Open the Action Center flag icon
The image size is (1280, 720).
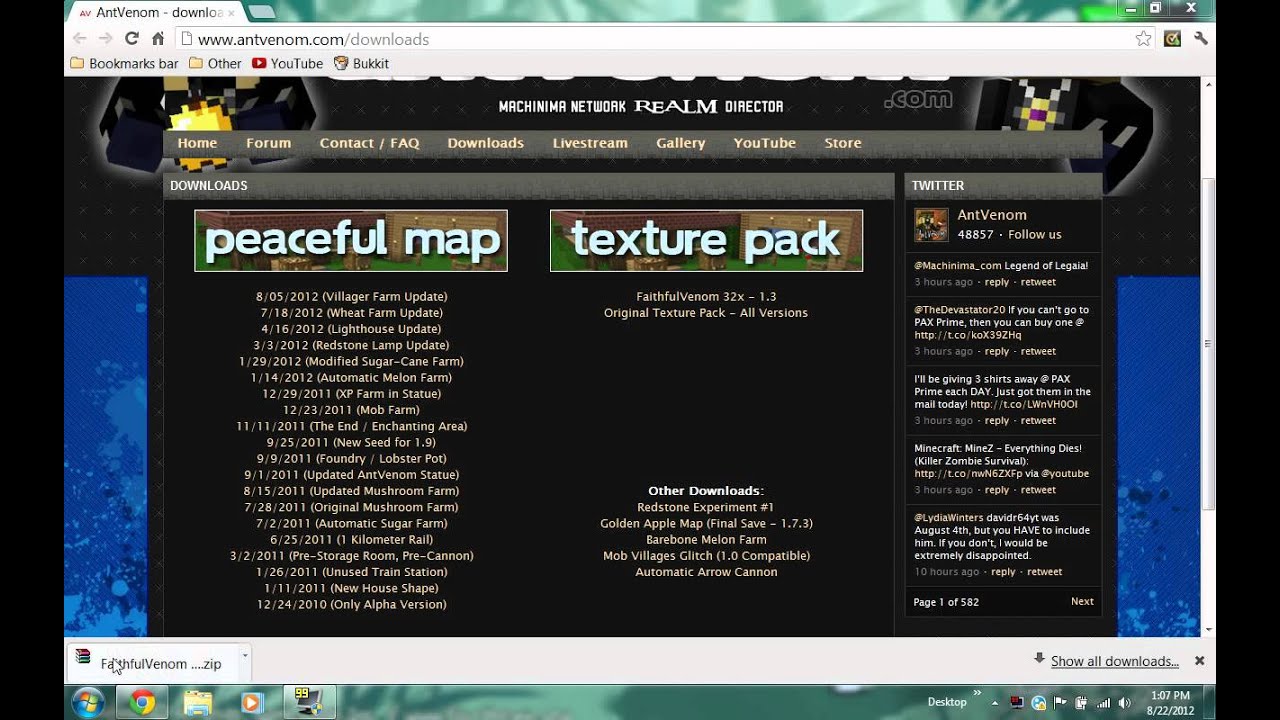(x=1059, y=703)
